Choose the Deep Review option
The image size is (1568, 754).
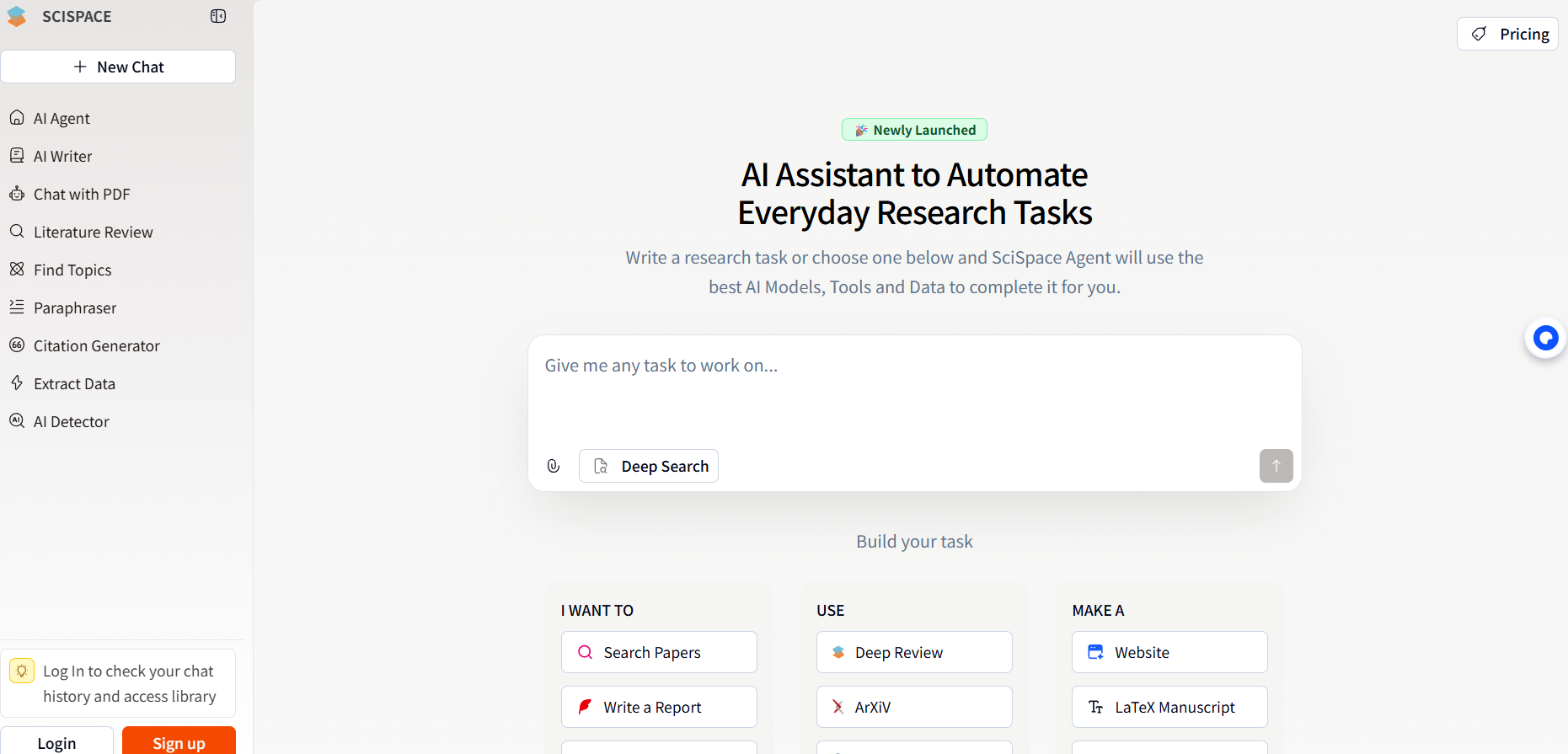point(914,652)
